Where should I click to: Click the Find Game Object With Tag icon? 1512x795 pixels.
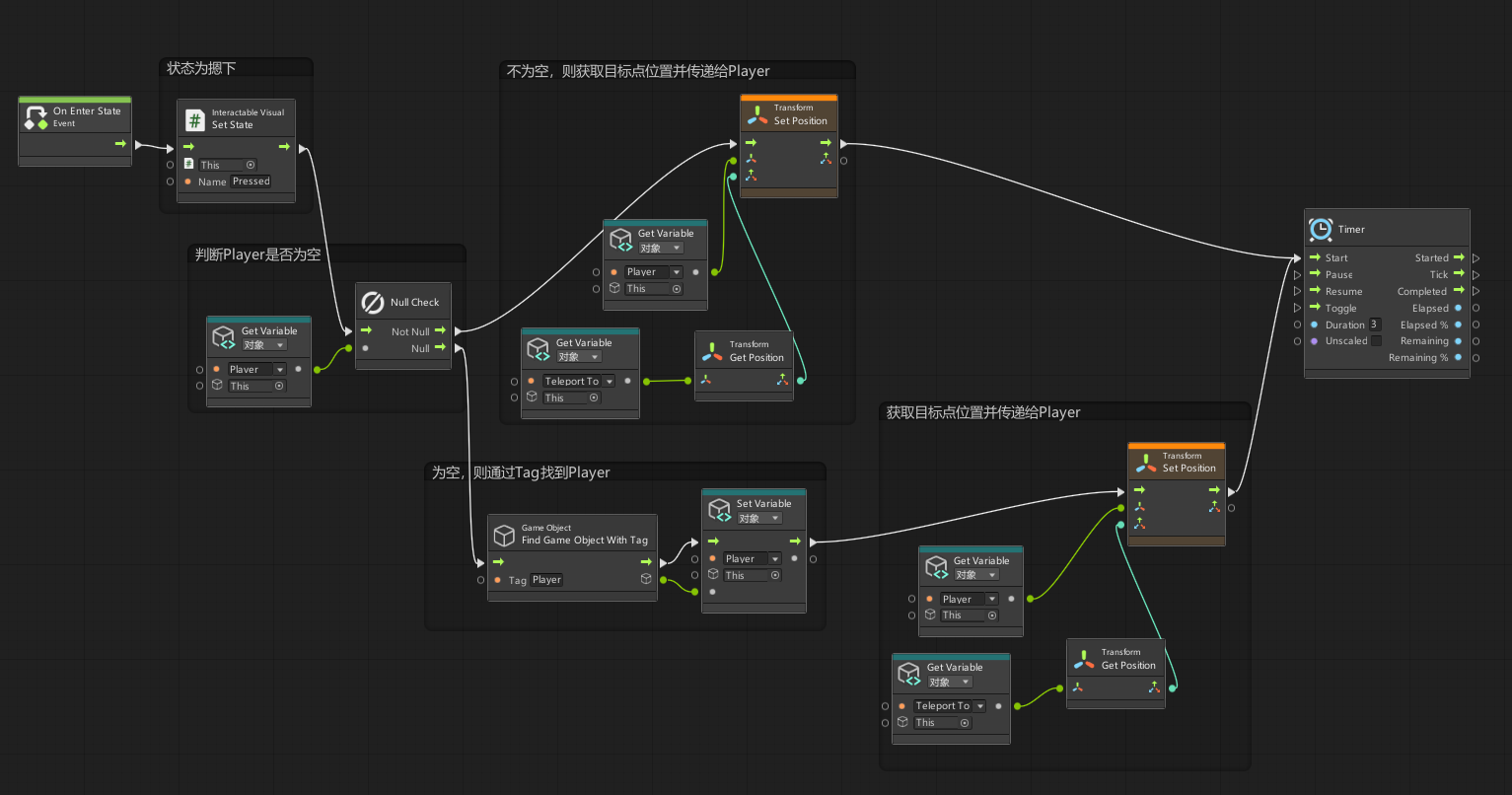[504, 535]
